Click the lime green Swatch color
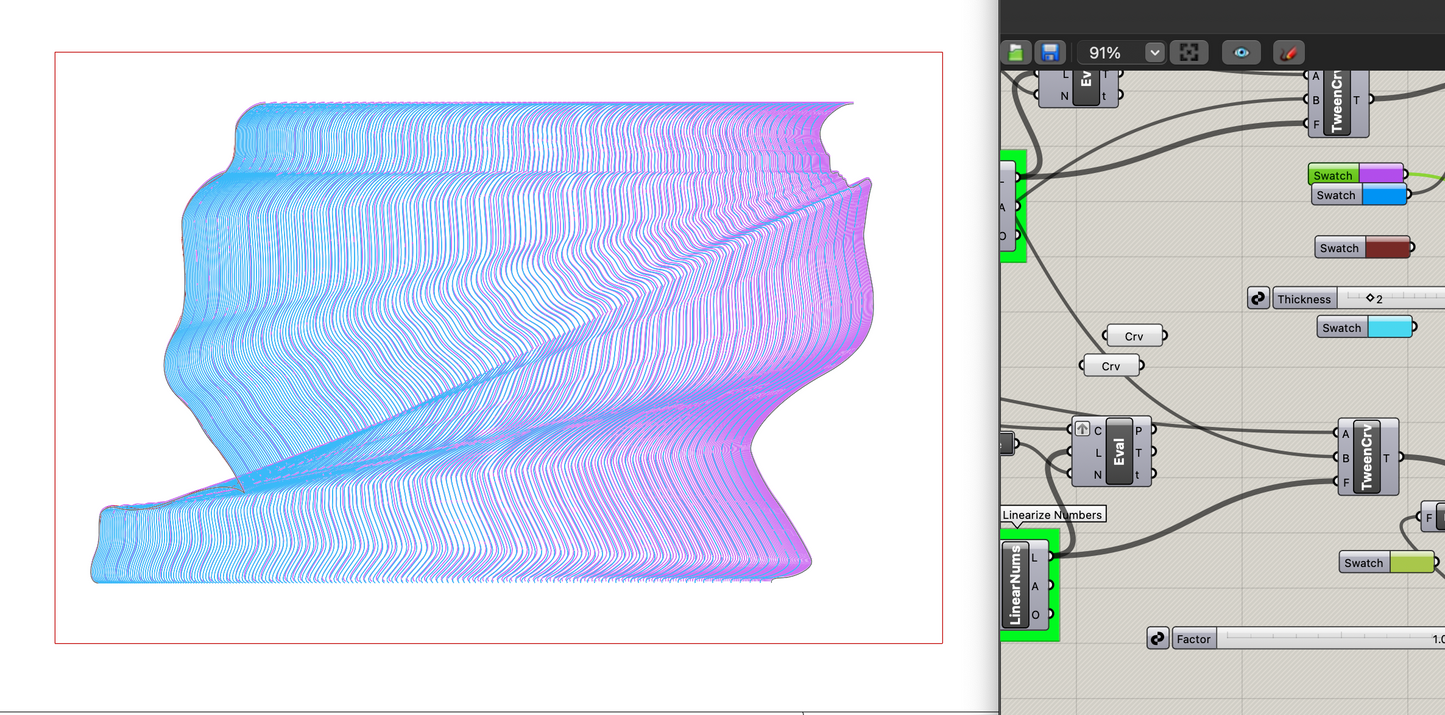The width and height of the screenshot is (1445, 715). click(1411, 563)
